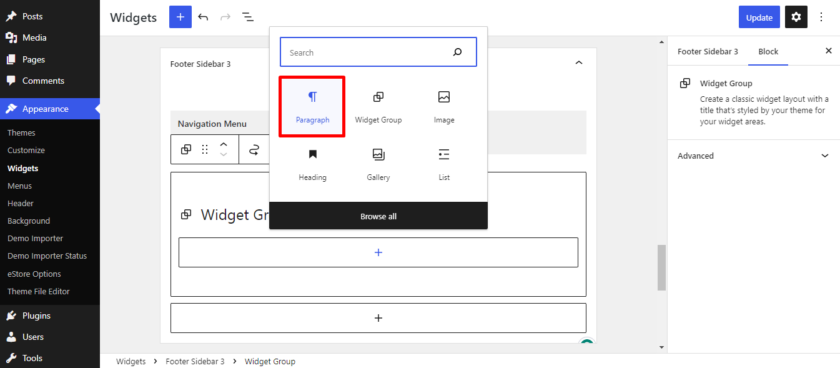Open Demo Importer Status
The height and width of the screenshot is (368, 840).
[47, 256]
